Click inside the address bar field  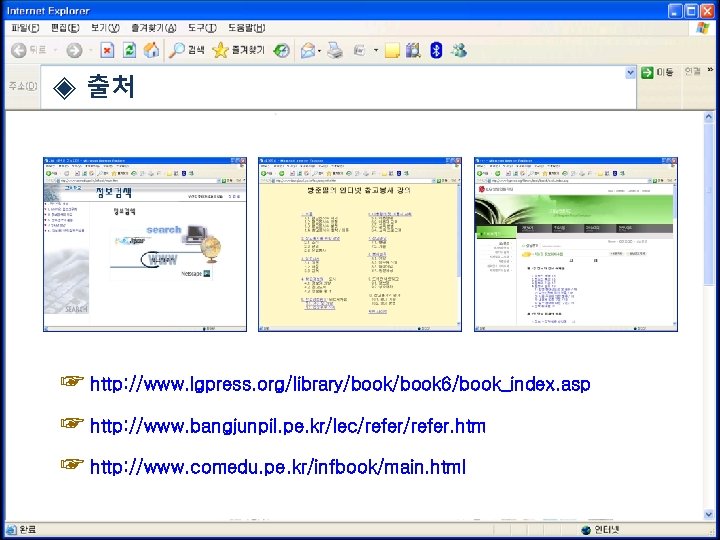tap(338, 87)
